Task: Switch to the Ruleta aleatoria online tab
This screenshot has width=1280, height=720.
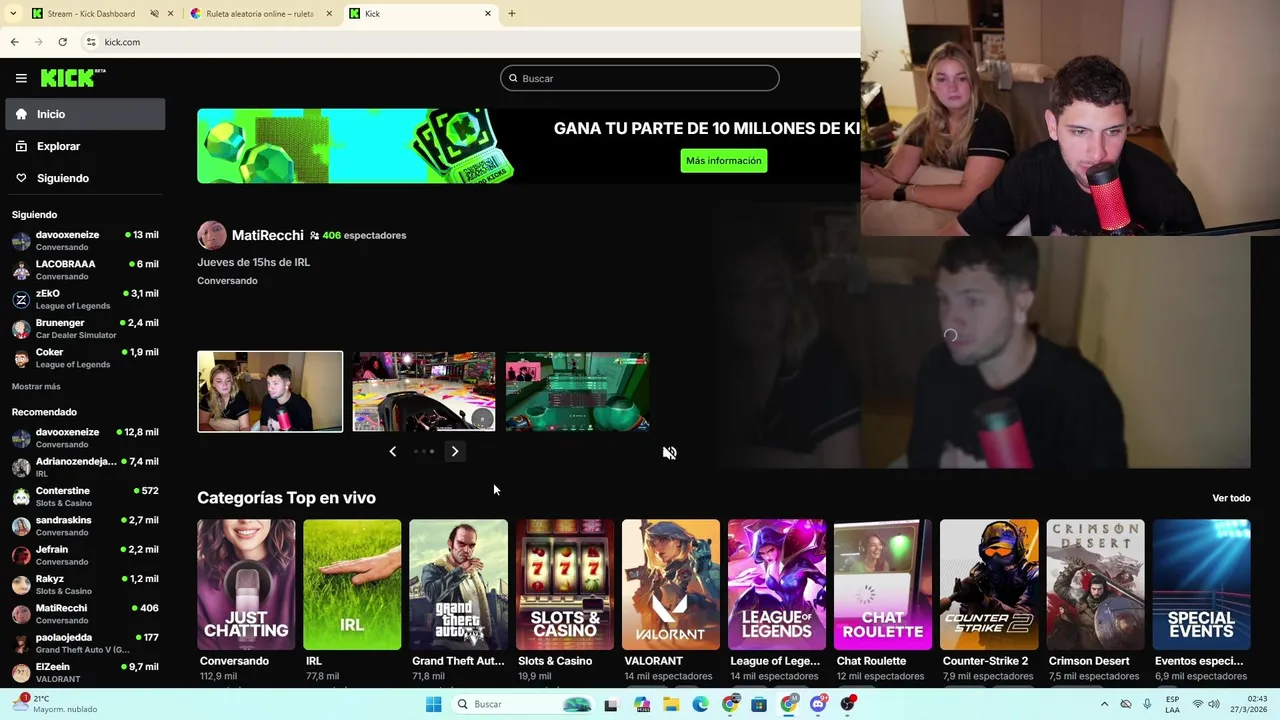Action: [x=258, y=14]
